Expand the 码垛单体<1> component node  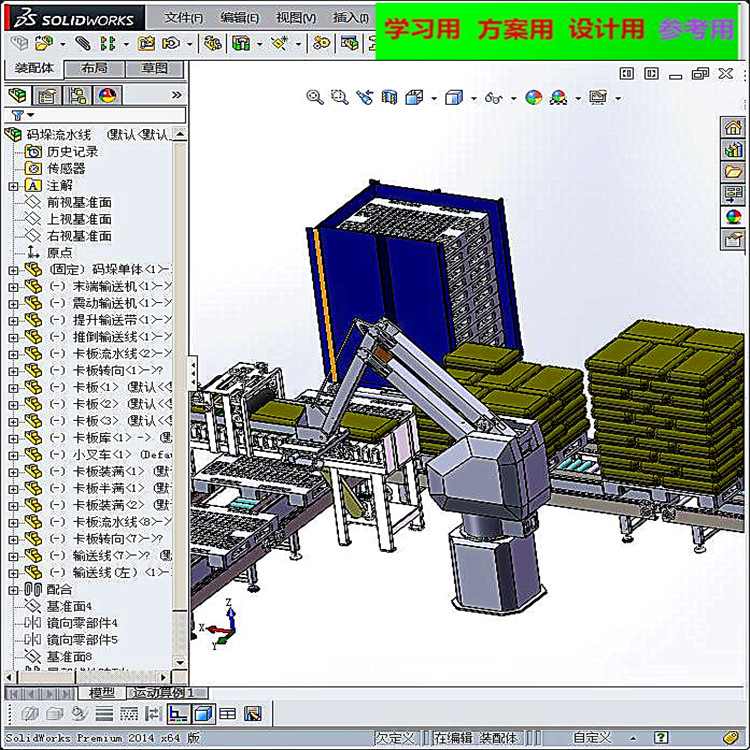(x=13, y=270)
